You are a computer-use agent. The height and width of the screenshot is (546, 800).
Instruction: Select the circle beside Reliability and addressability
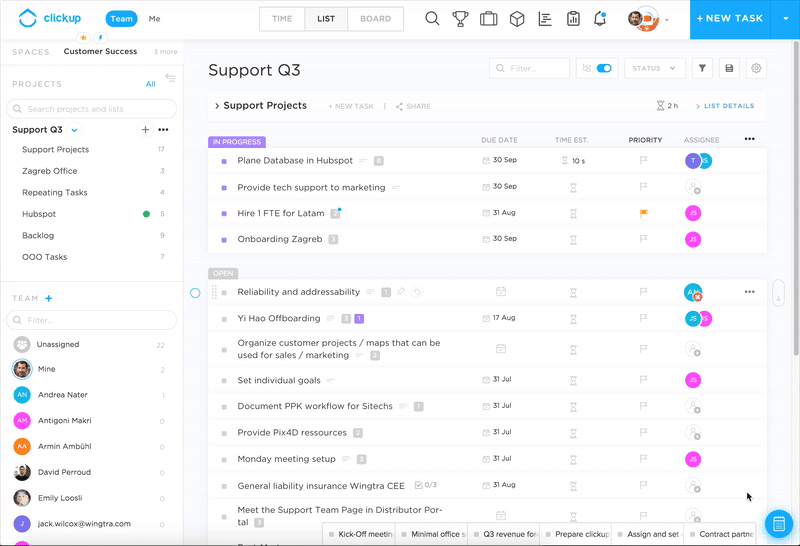tap(195, 292)
